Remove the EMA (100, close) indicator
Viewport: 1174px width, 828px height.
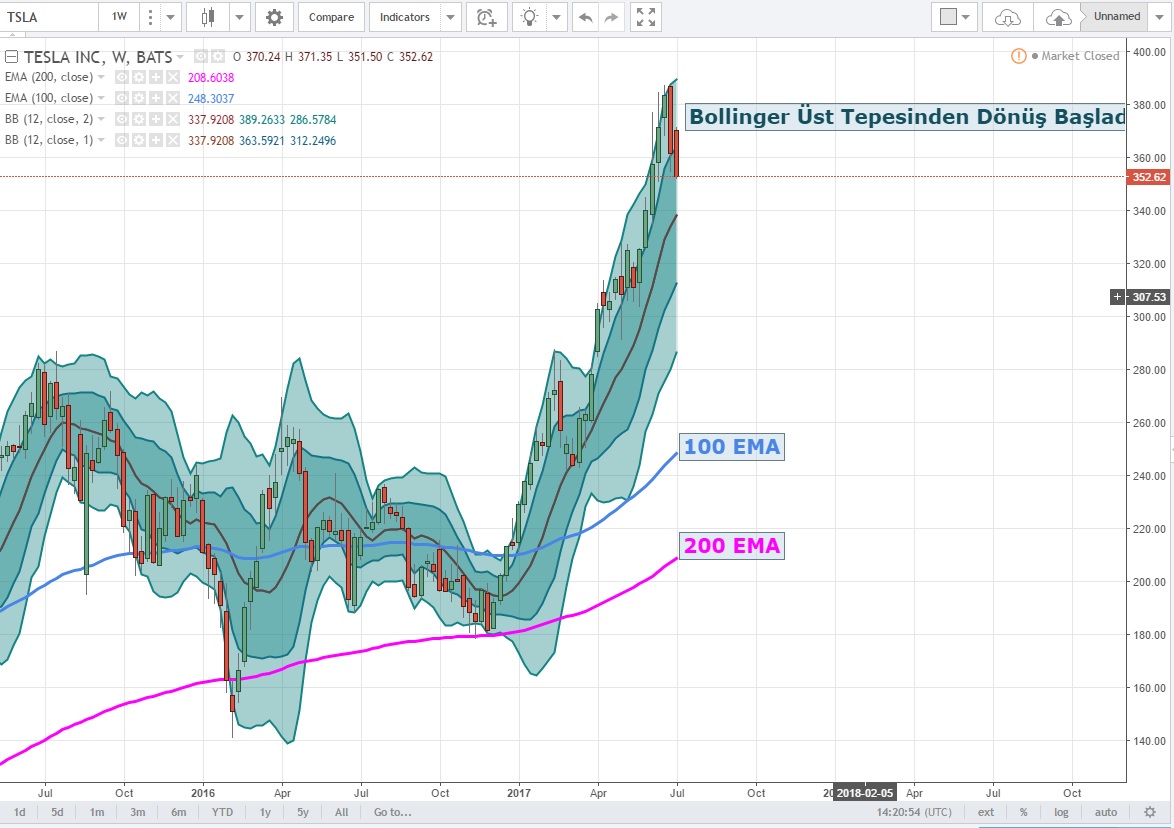coord(173,98)
